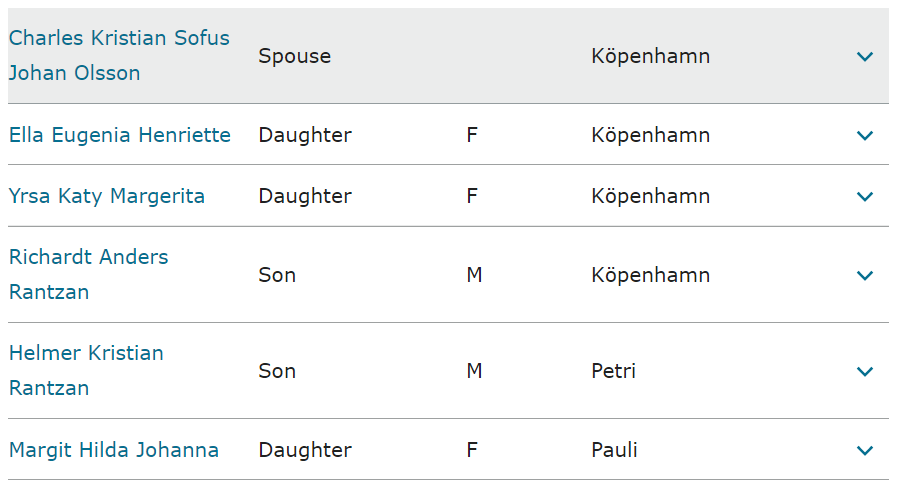This screenshot has height=485, width=898.
Task: Open the Ella Eugenia Henriette record
Action: click(x=120, y=135)
